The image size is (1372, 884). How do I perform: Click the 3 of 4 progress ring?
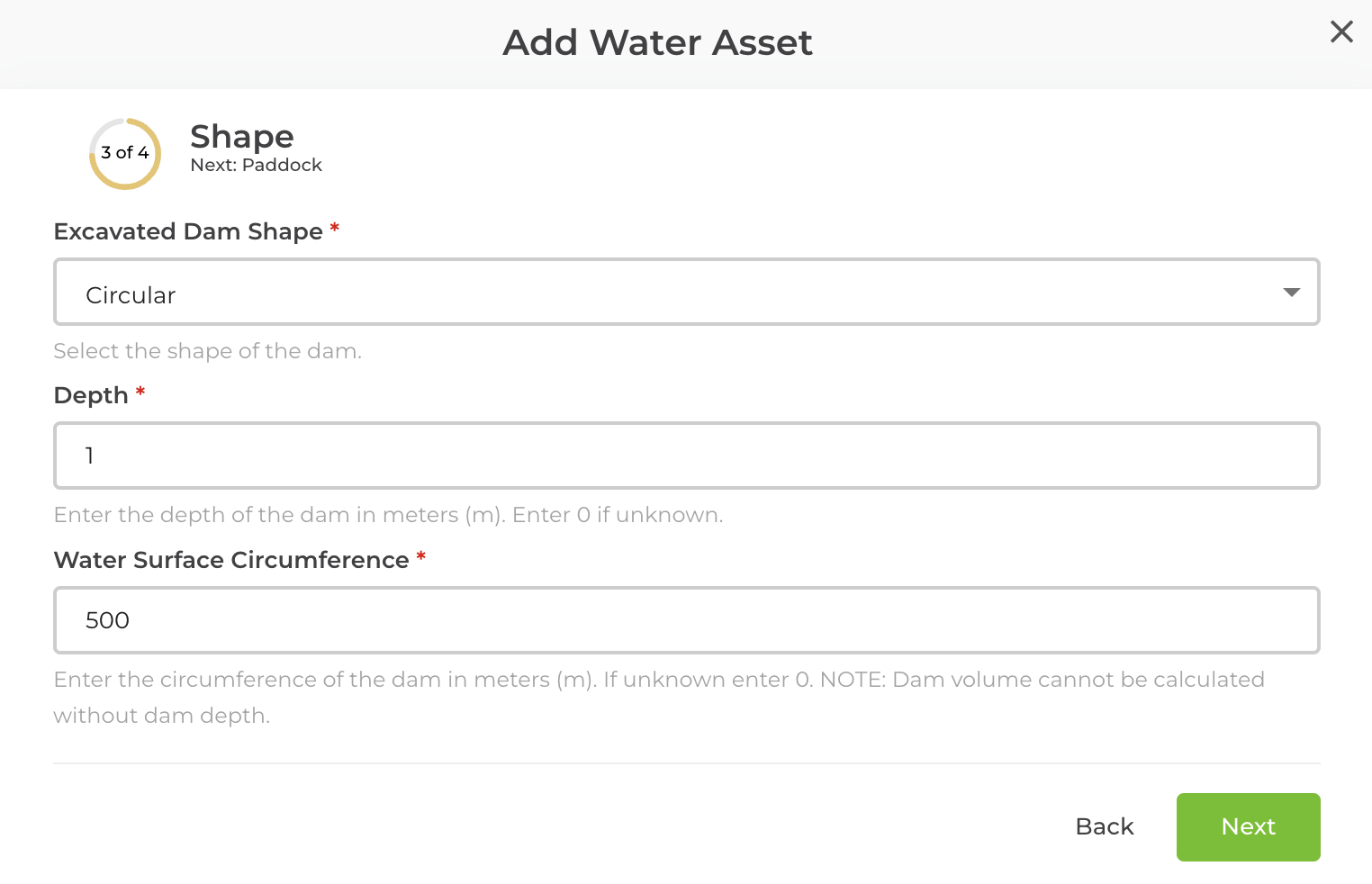coord(125,153)
